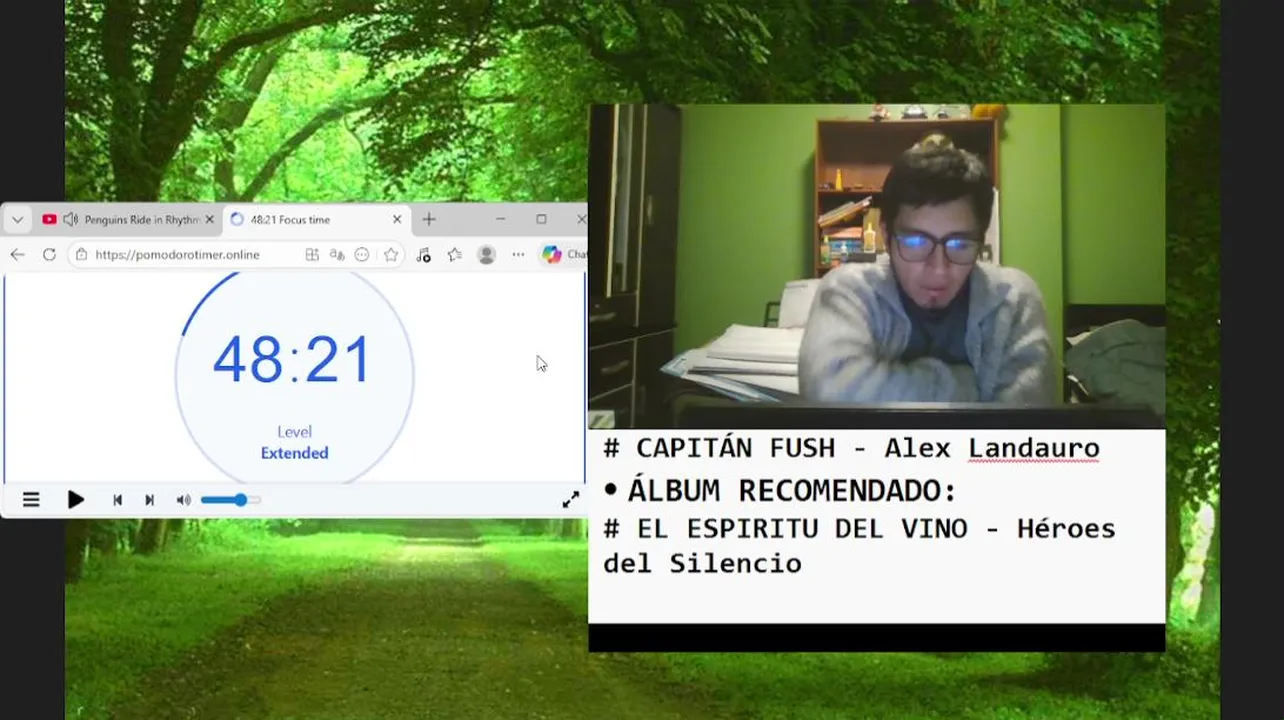Add this page to favorites star
The height and width of the screenshot is (720, 1284).
pyautogui.click(x=391, y=255)
